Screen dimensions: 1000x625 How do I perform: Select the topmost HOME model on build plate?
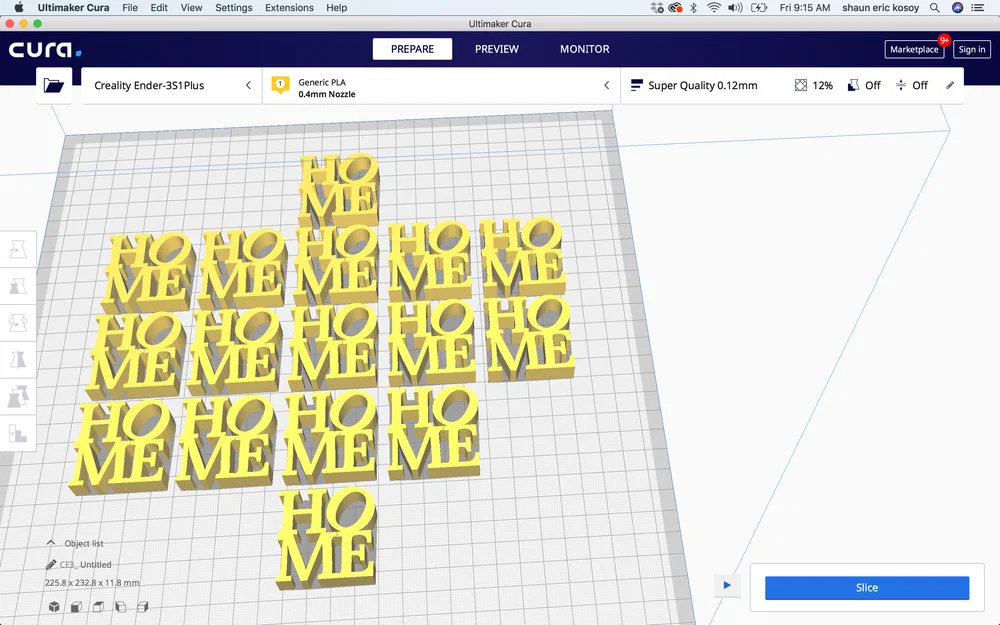coord(340,189)
